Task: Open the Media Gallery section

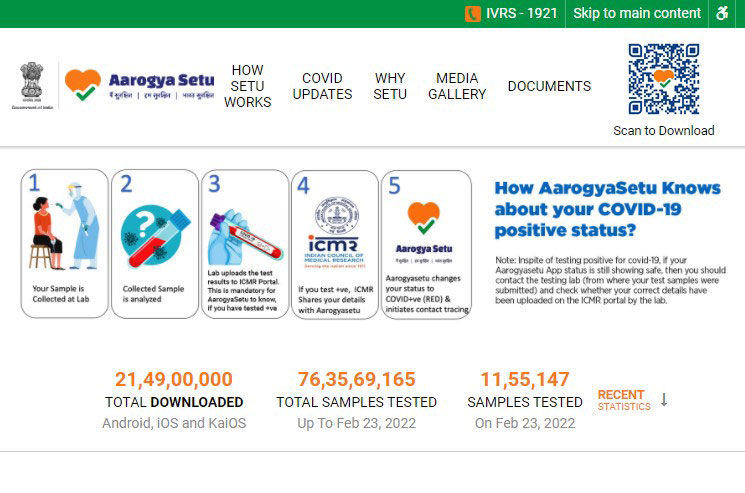Action: pos(457,86)
